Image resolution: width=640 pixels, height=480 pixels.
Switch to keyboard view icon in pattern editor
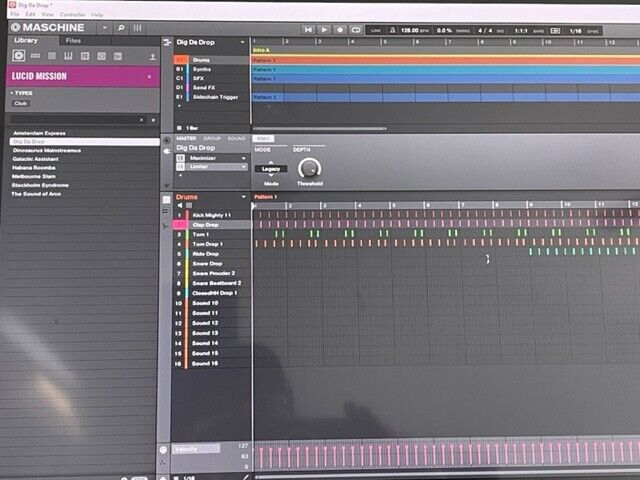[166, 211]
